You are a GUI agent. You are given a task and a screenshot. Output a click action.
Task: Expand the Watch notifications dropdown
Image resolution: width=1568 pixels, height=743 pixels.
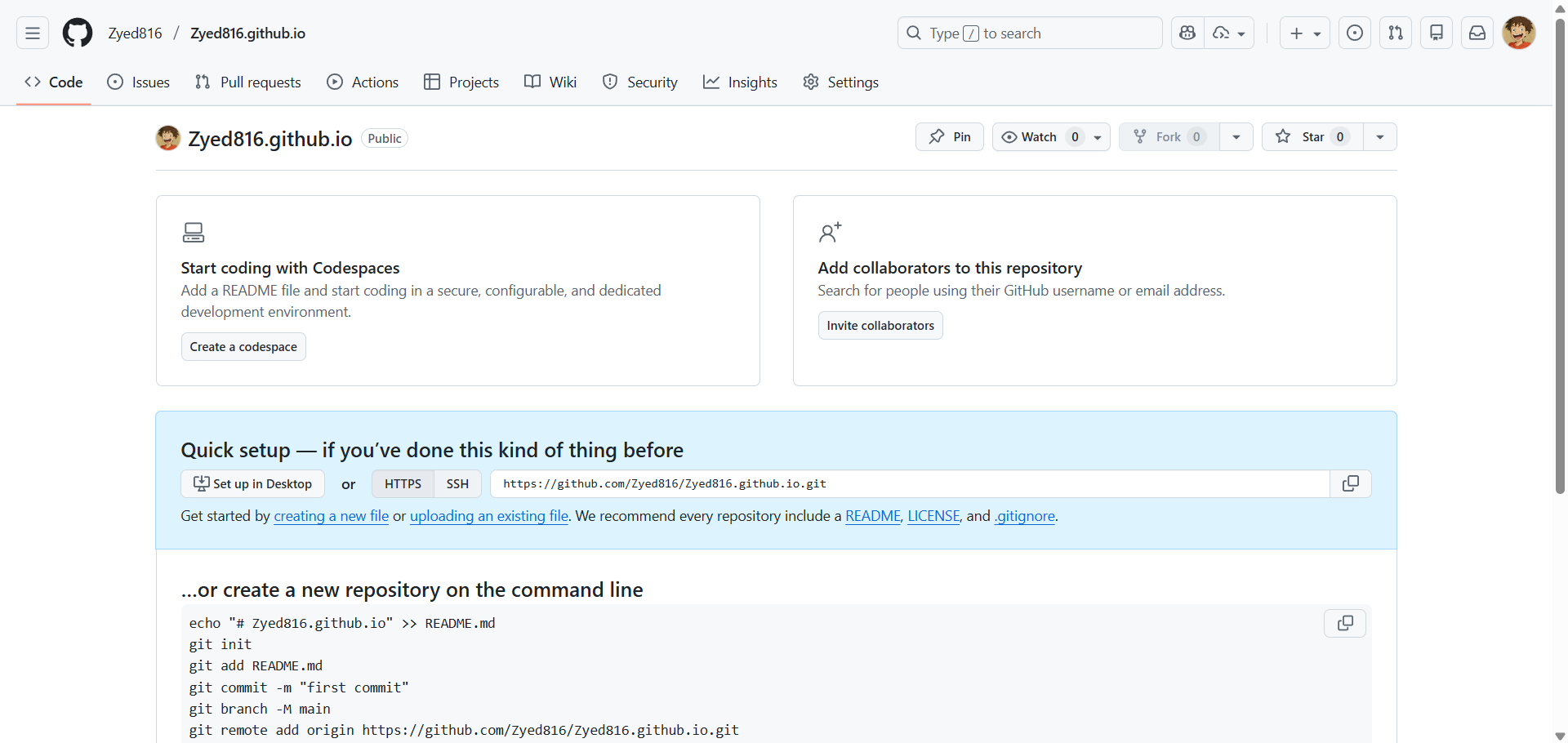pos(1051,137)
